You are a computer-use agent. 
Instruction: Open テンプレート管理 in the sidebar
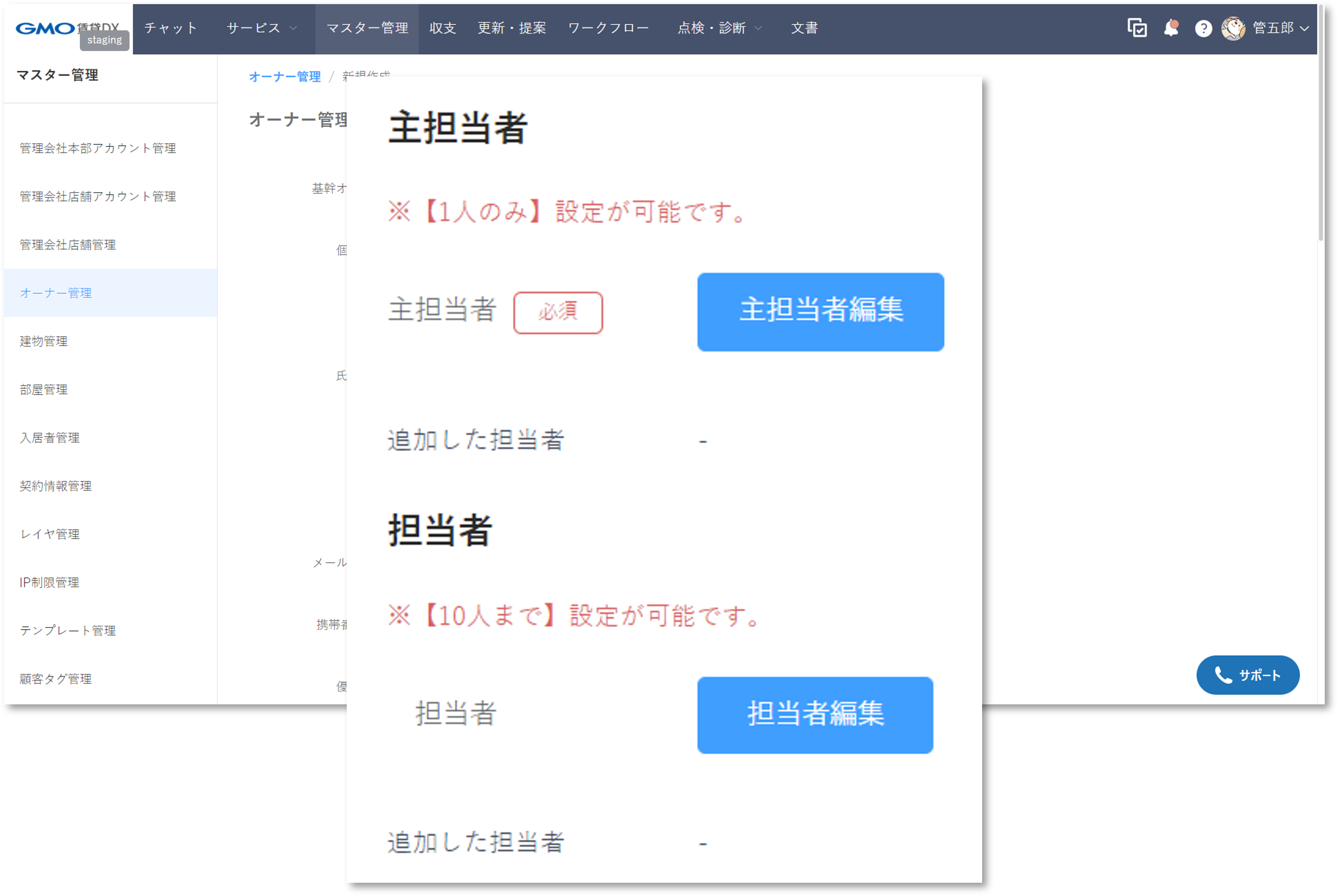(67, 630)
